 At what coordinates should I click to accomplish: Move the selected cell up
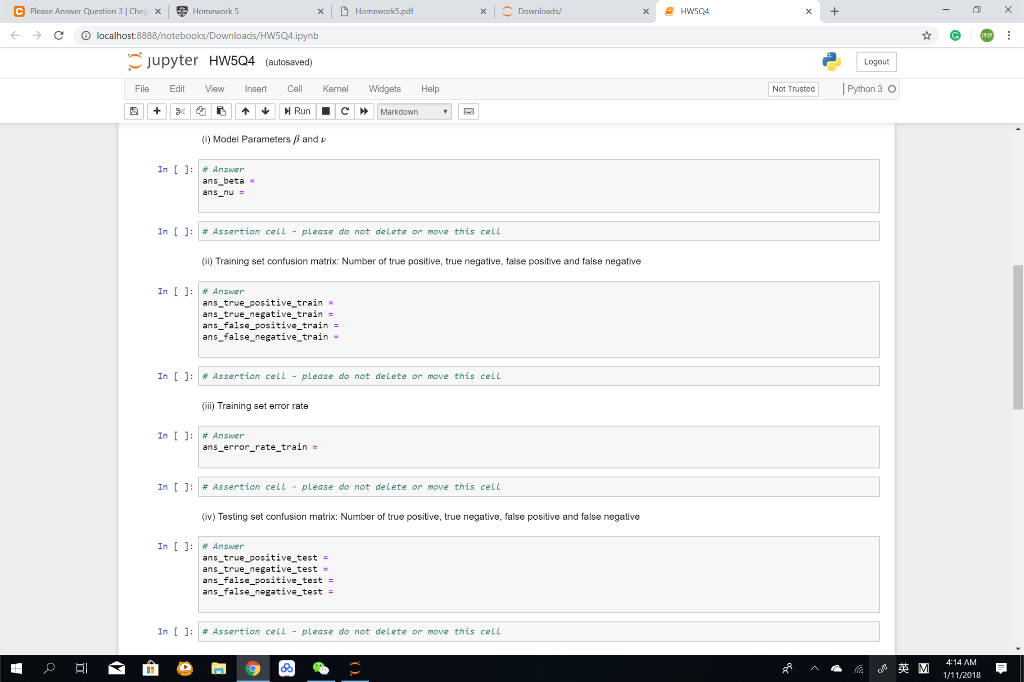point(244,111)
